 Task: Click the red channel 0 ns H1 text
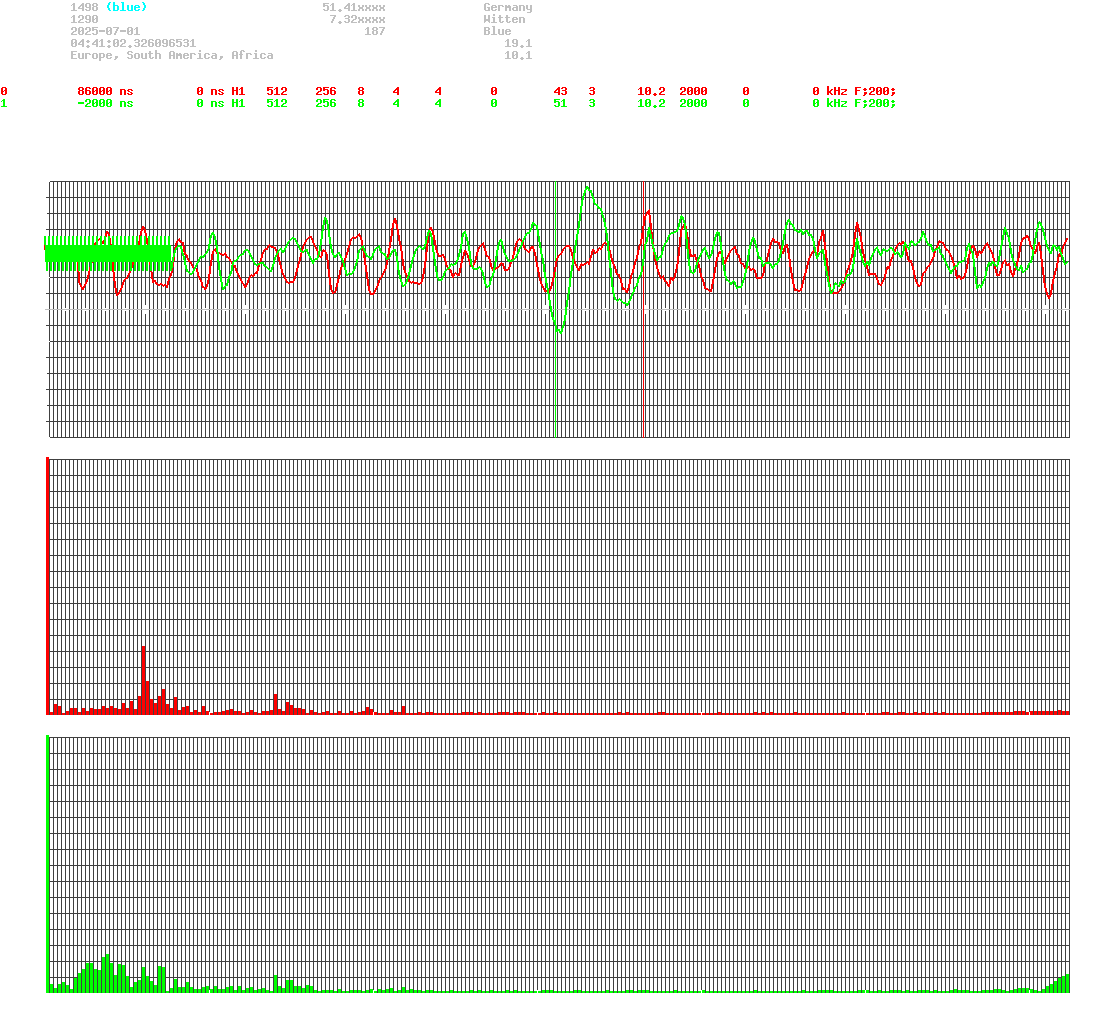click(221, 92)
